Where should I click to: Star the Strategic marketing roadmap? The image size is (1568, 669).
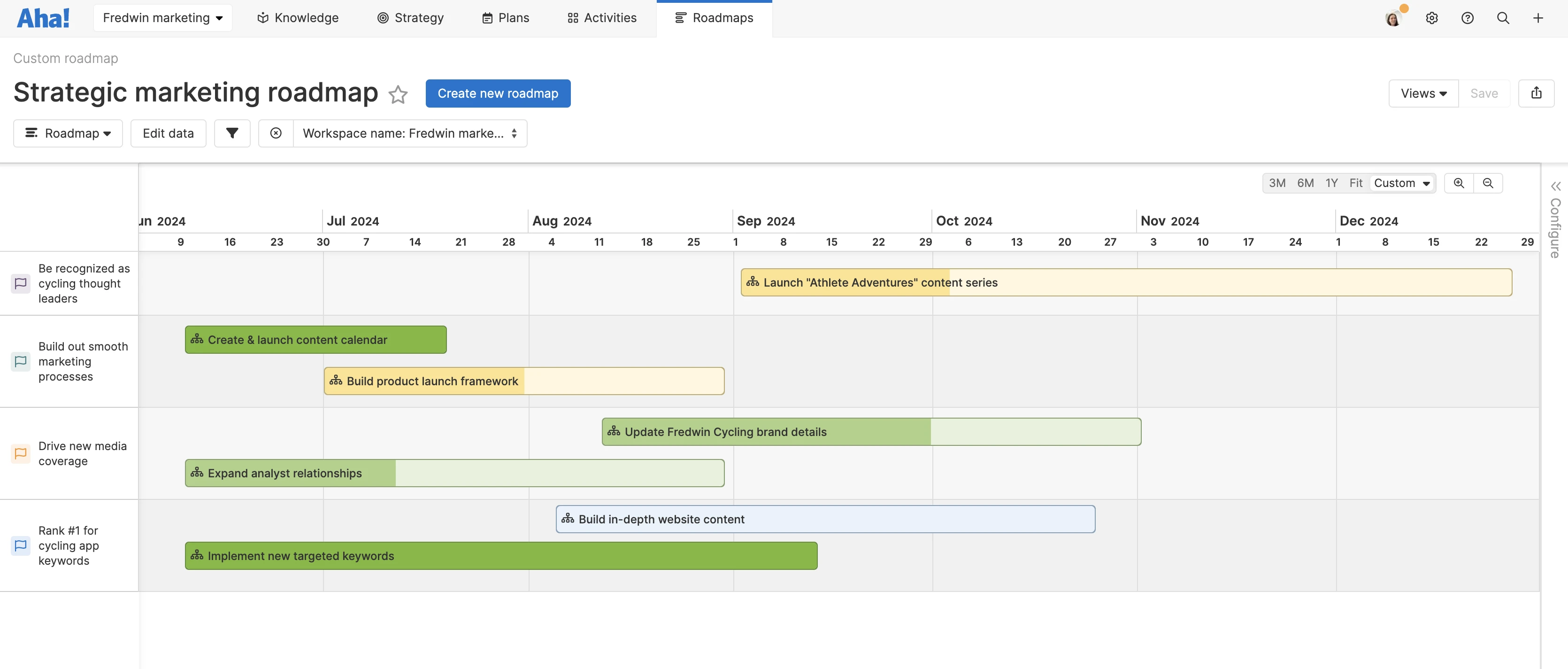398,95
